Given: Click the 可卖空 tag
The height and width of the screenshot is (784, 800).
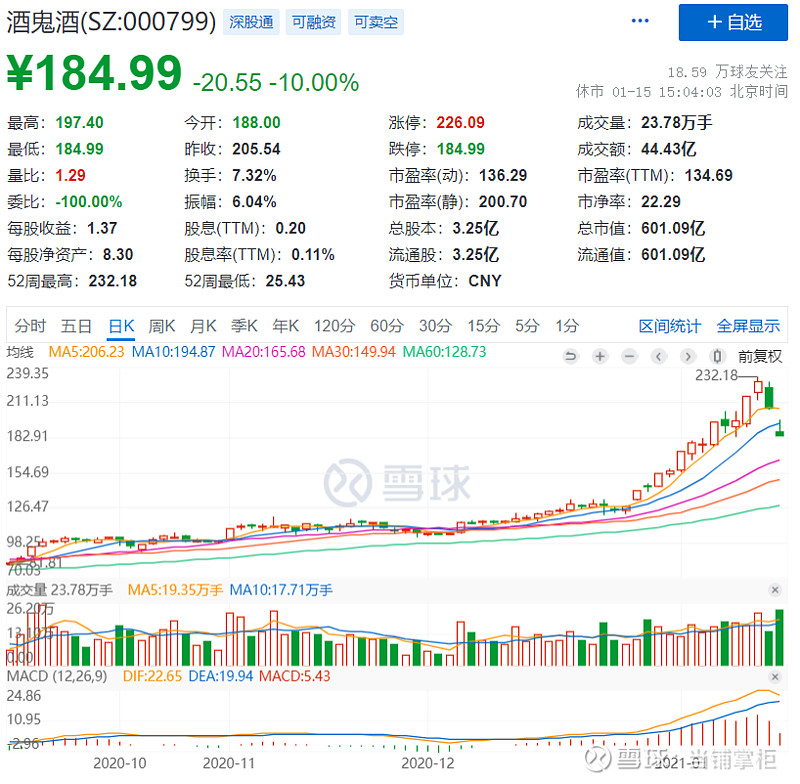Looking at the screenshot, I should [376, 22].
